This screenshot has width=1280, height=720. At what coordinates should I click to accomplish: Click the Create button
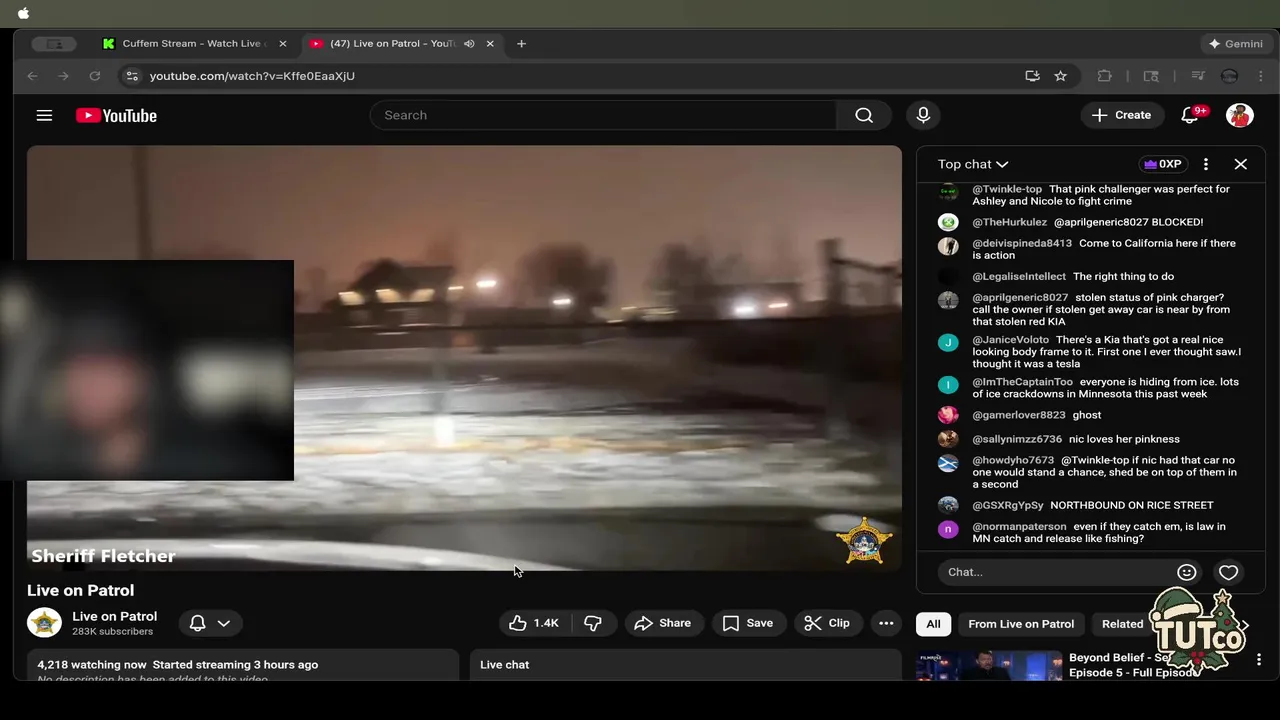pyautogui.click(x=1122, y=115)
